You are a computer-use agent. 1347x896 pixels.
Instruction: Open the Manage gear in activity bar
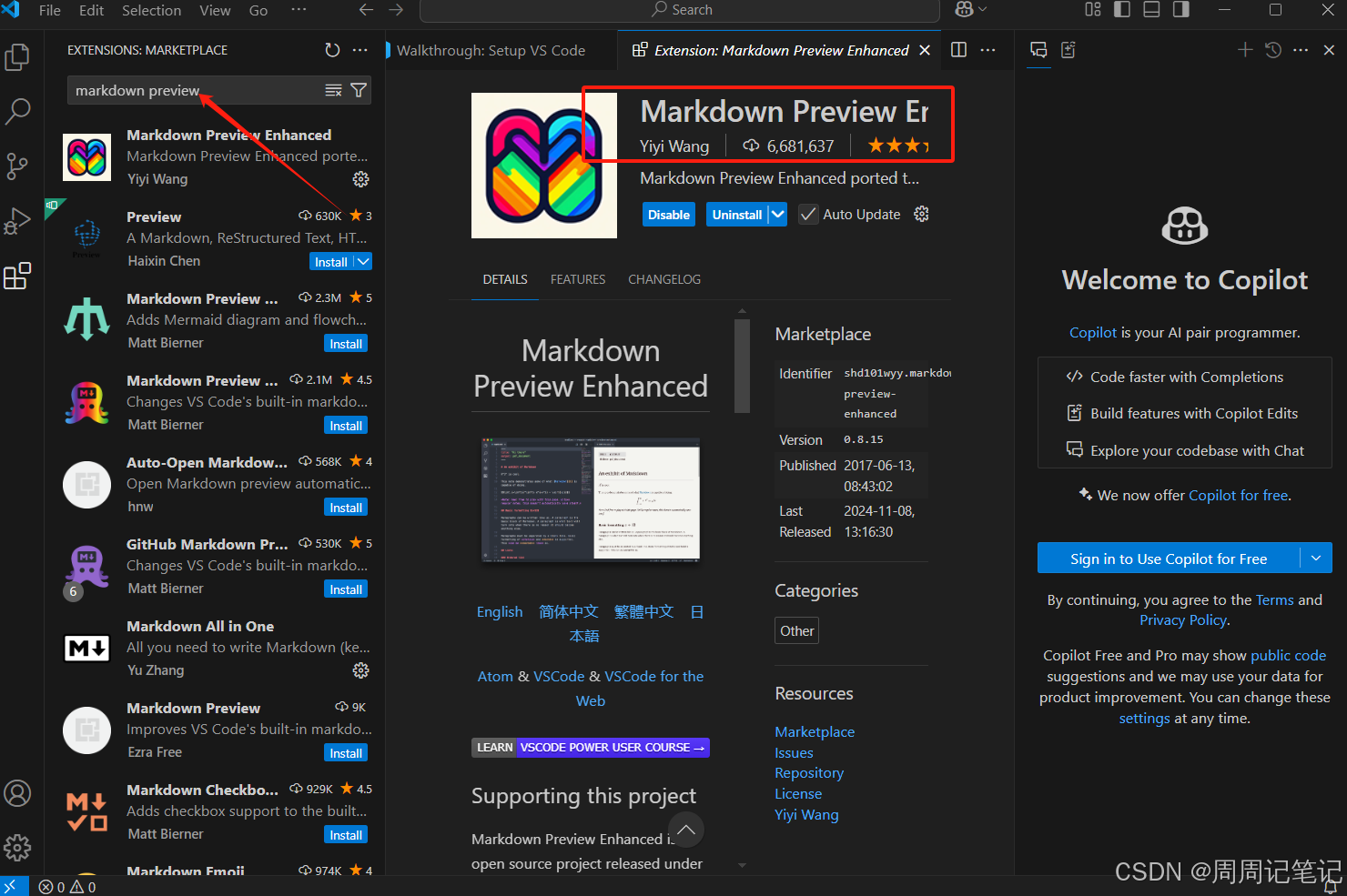click(x=17, y=848)
